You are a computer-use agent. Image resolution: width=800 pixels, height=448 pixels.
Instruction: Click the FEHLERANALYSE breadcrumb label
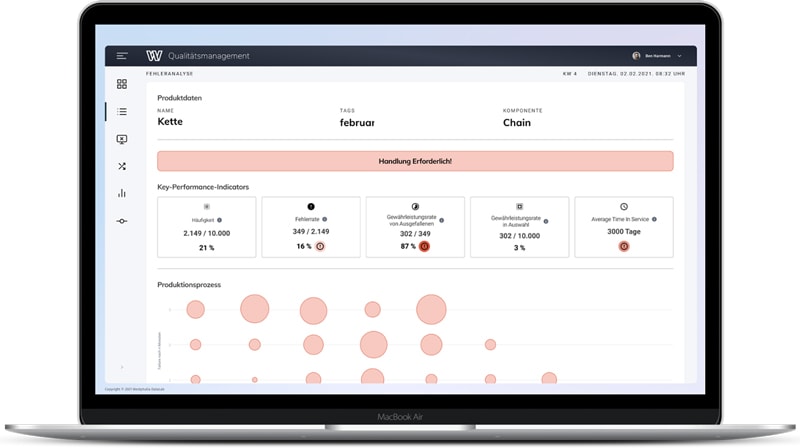click(x=169, y=74)
